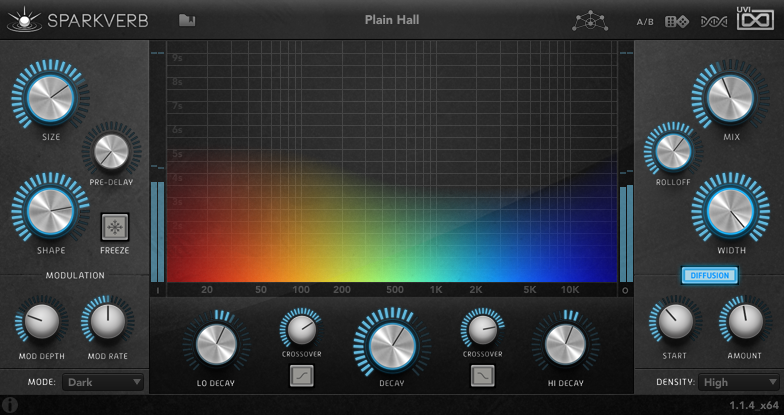Click the Lo Decay knob
Image resolution: width=784 pixels, height=415 pixels.
pos(216,344)
